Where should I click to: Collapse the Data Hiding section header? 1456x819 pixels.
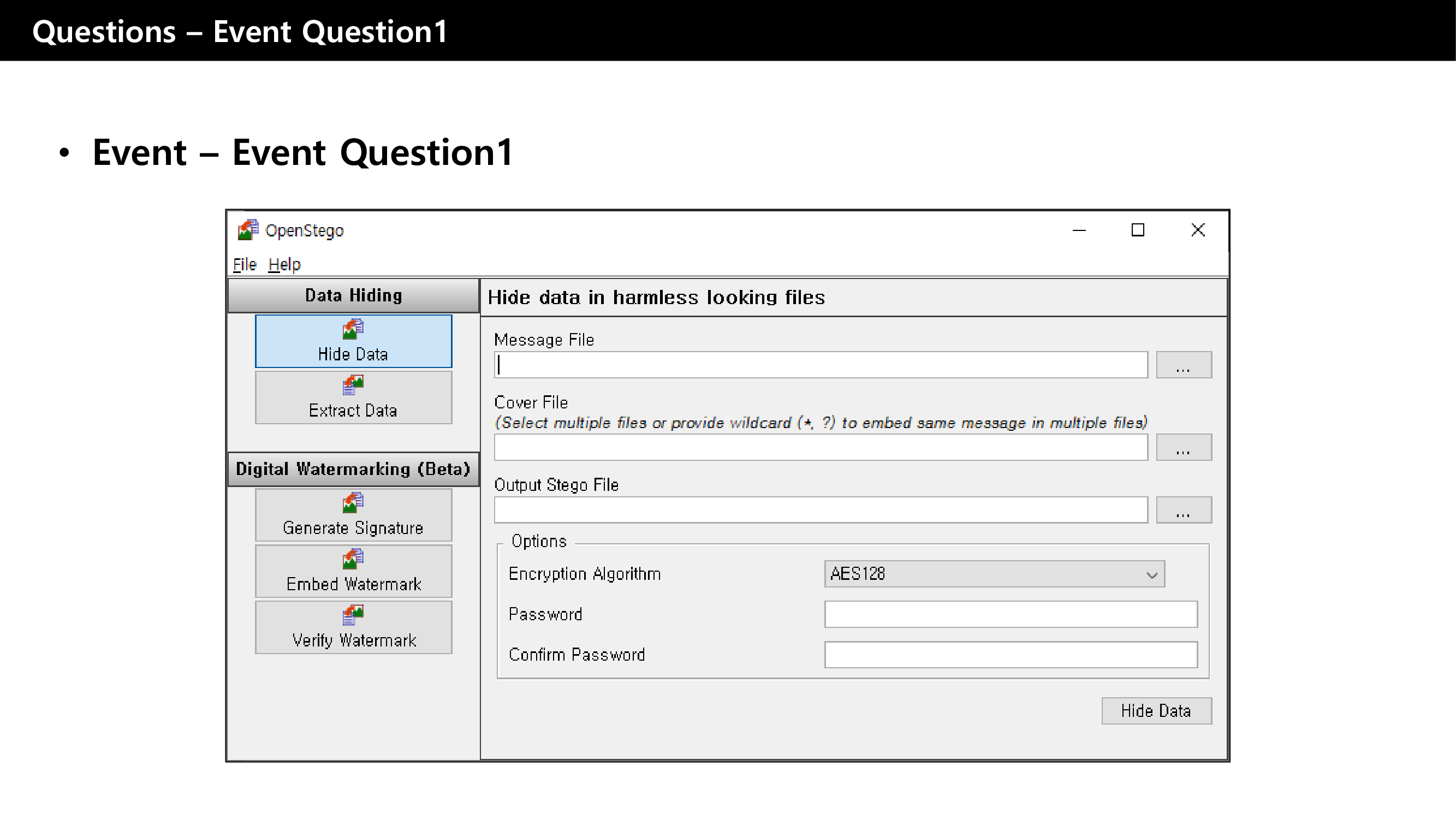pyautogui.click(x=353, y=295)
